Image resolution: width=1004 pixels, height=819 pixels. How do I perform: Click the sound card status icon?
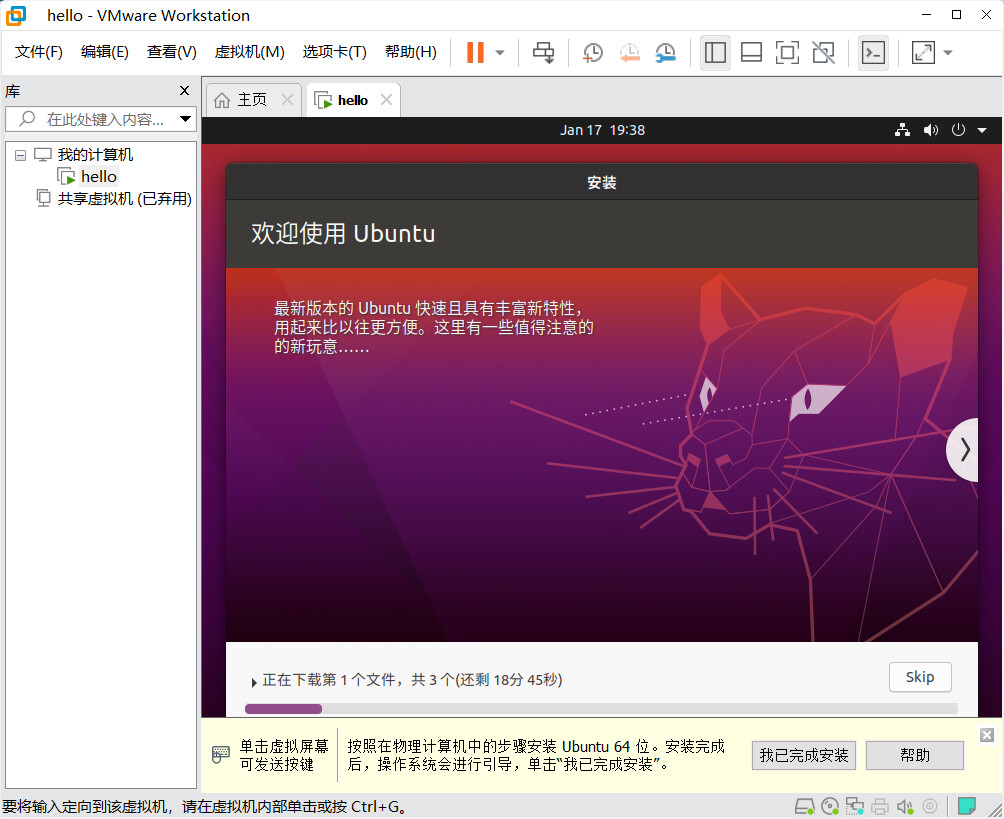coord(905,806)
